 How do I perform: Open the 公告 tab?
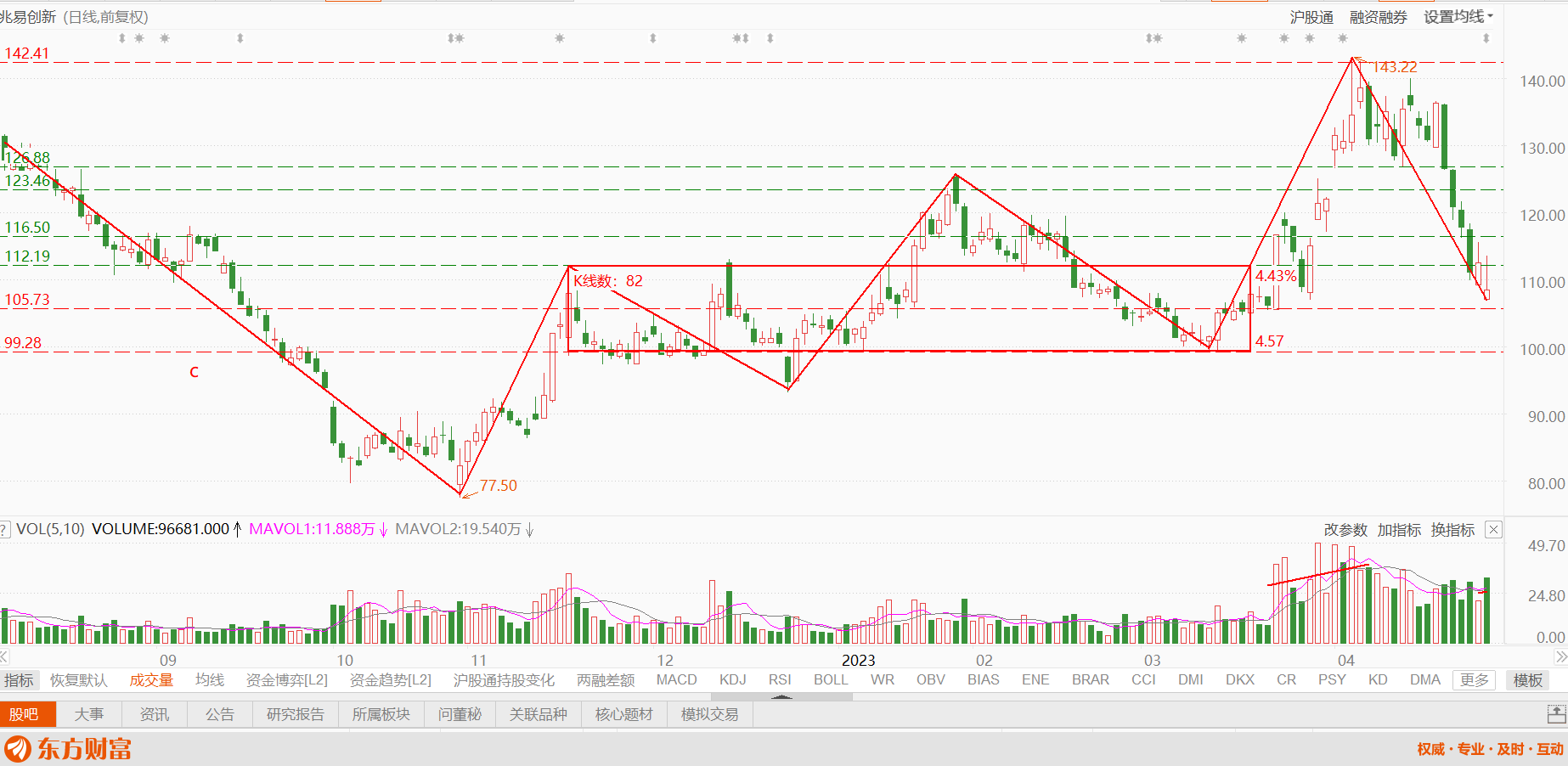(x=220, y=714)
